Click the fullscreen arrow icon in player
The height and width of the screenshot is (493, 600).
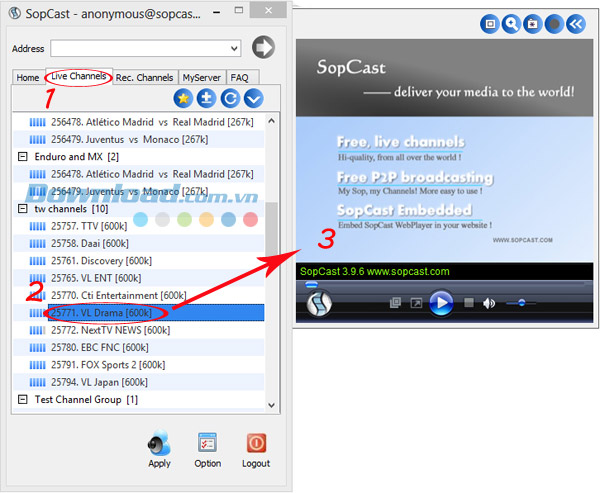point(416,303)
